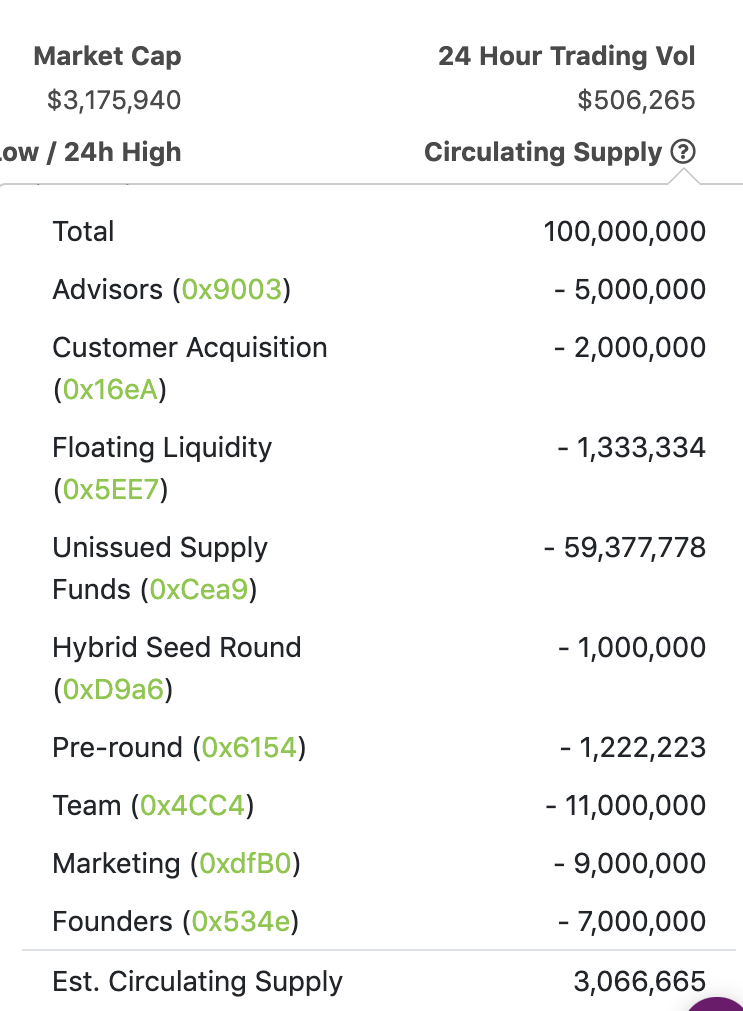
Task: Open the Marketing address link 0xdfB0
Action: pyautogui.click(x=245, y=863)
